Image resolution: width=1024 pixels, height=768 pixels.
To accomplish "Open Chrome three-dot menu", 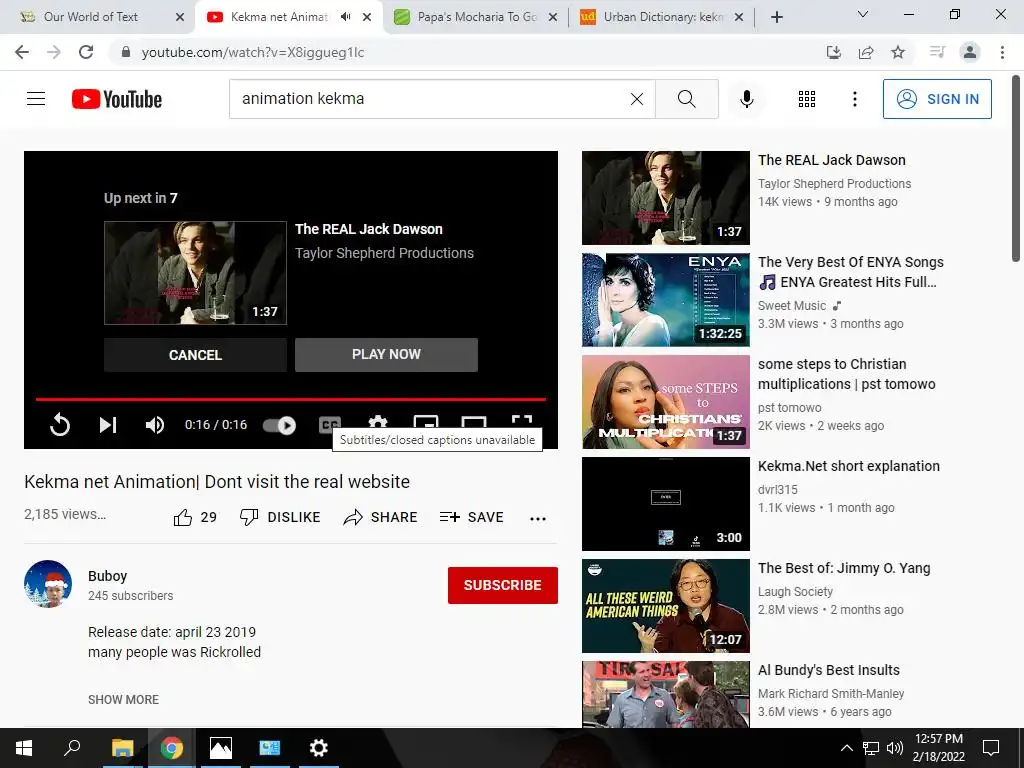I will (x=1002, y=52).
